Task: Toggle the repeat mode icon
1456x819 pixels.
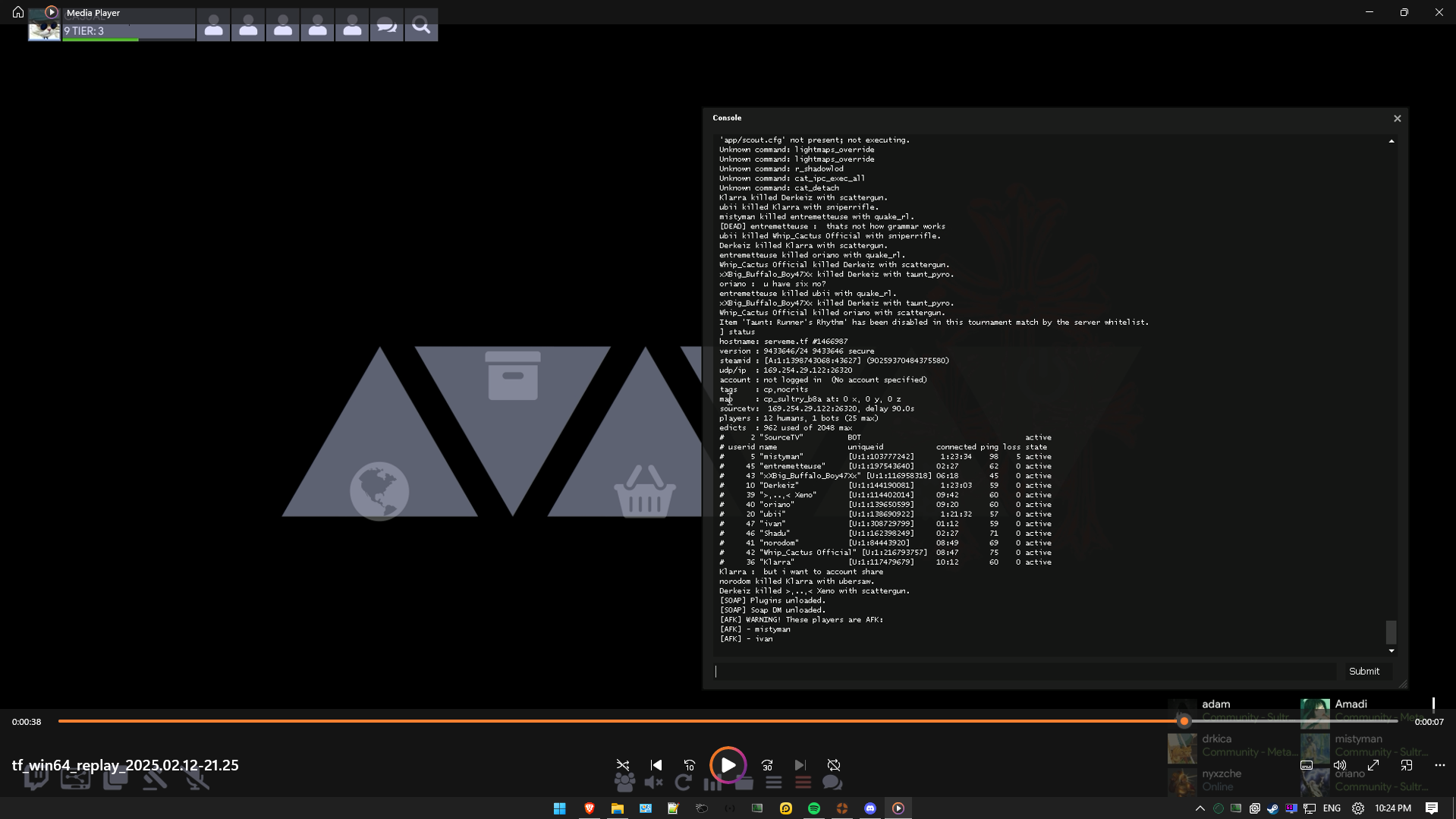Action: pyautogui.click(x=833, y=765)
